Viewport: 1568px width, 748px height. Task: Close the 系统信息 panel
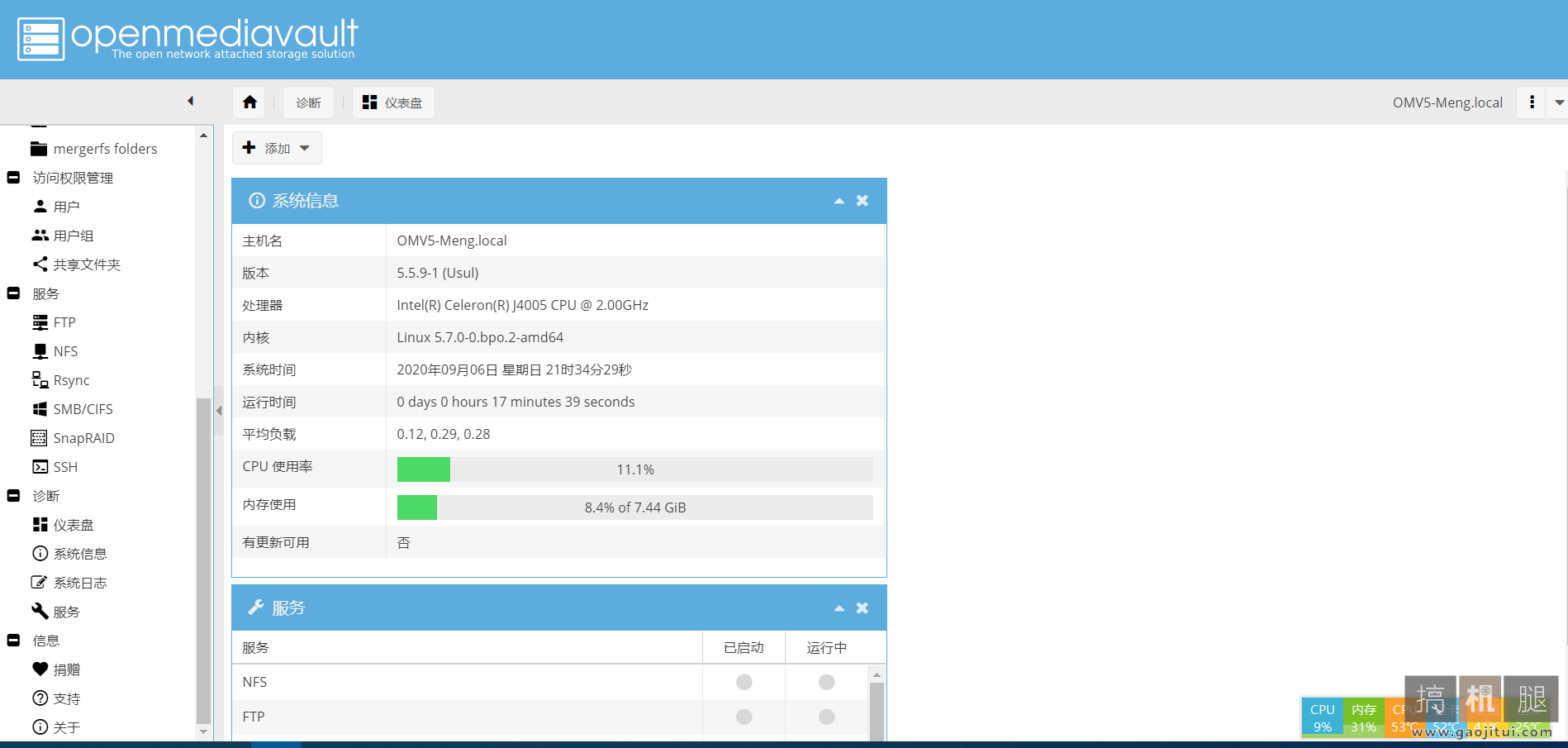(x=862, y=201)
